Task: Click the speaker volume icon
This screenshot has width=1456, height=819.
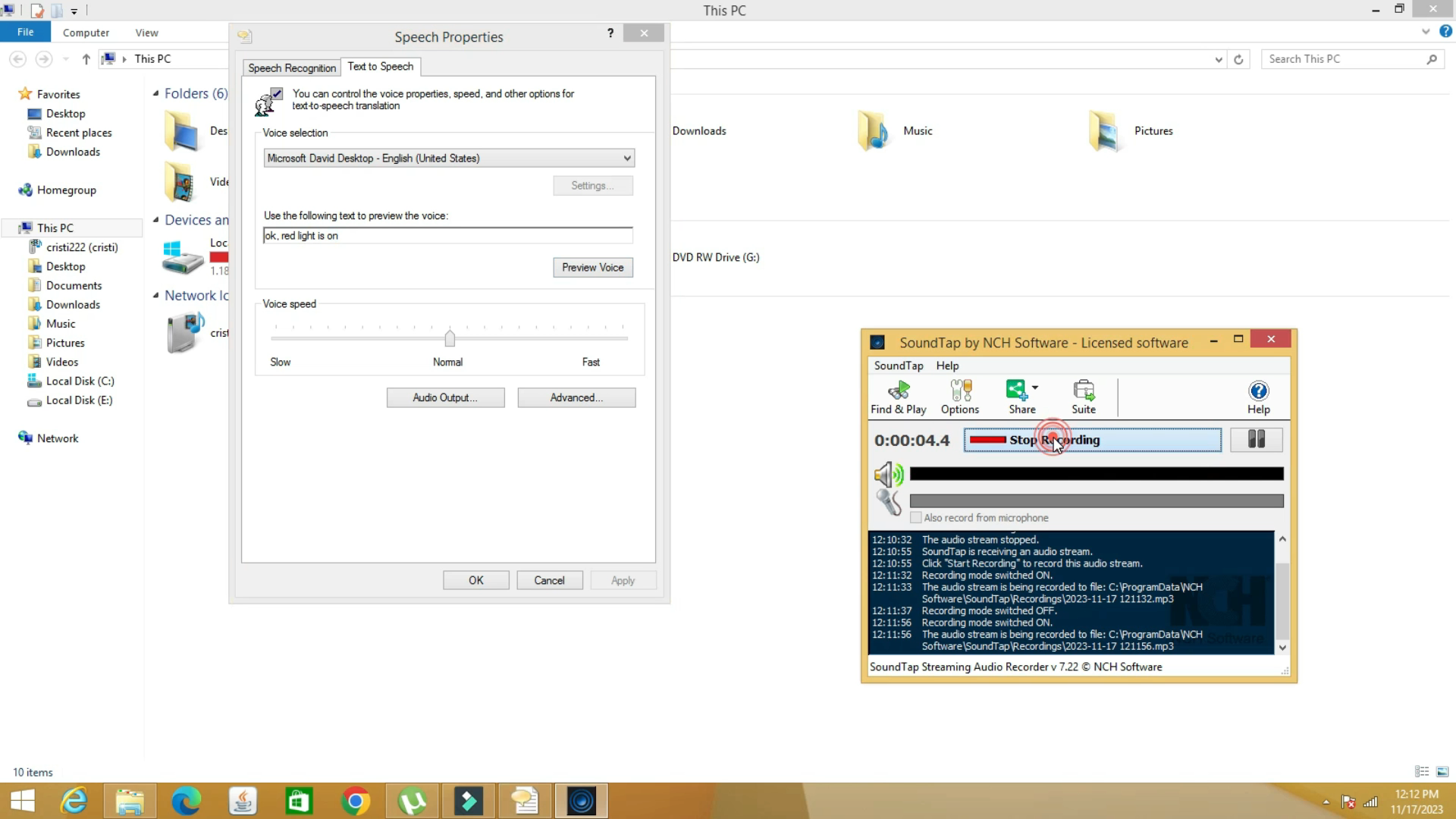Action: coord(888,475)
